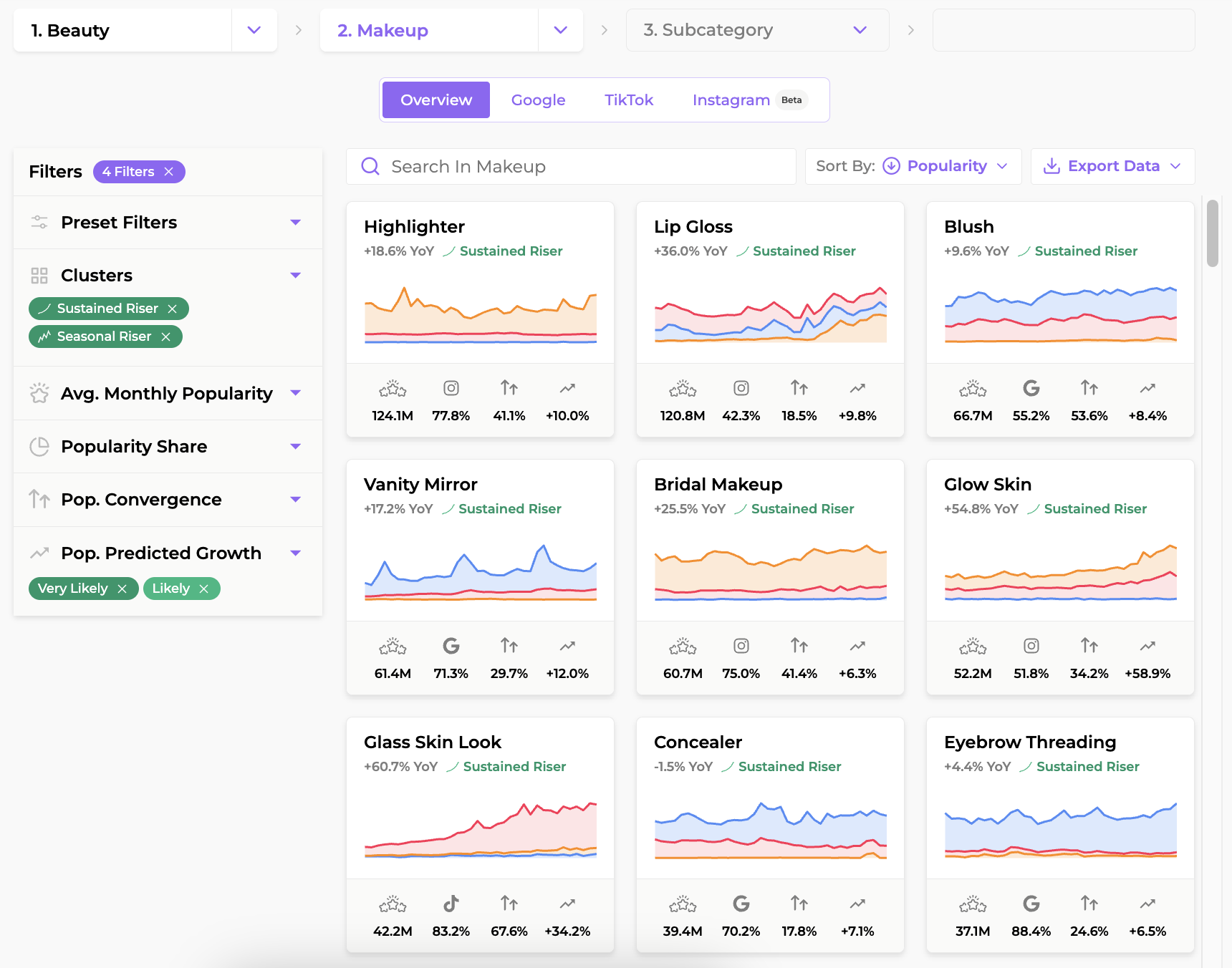Switch to the Instagram Beta tab
The width and height of the screenshot is (1232, 968).
pos(750,100)
